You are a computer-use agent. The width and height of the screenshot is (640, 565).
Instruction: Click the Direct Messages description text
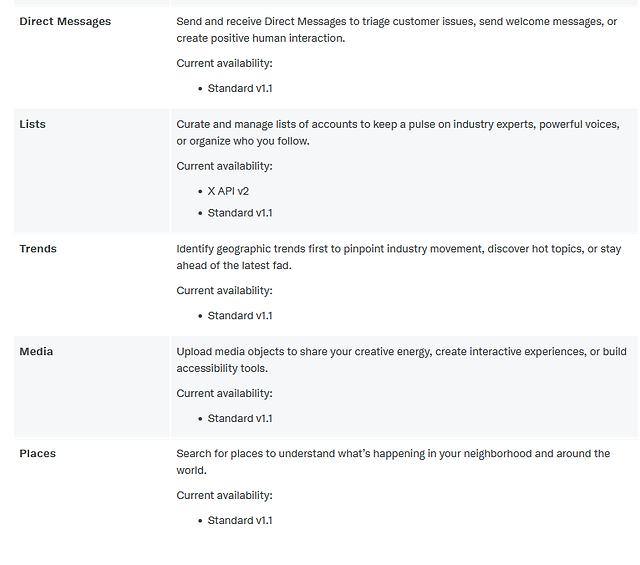397,30
